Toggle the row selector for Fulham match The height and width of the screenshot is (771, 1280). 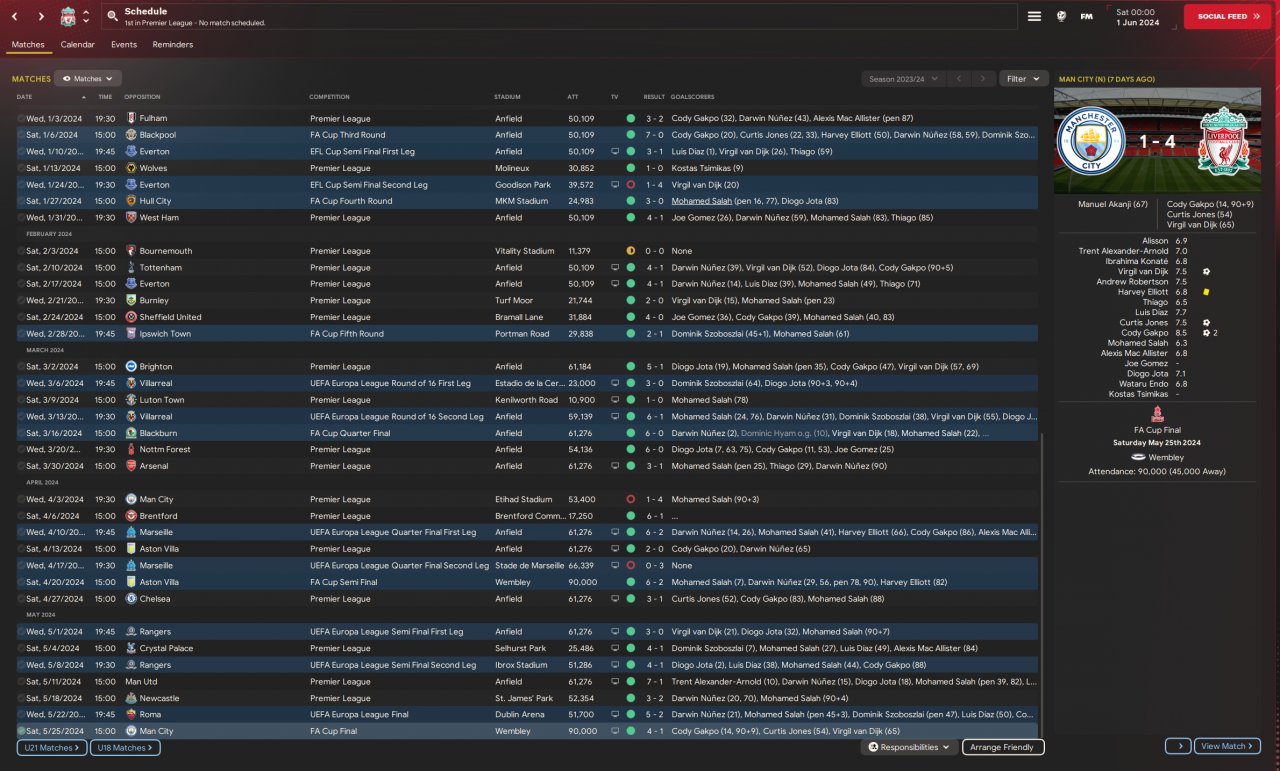tap(21, 118)
